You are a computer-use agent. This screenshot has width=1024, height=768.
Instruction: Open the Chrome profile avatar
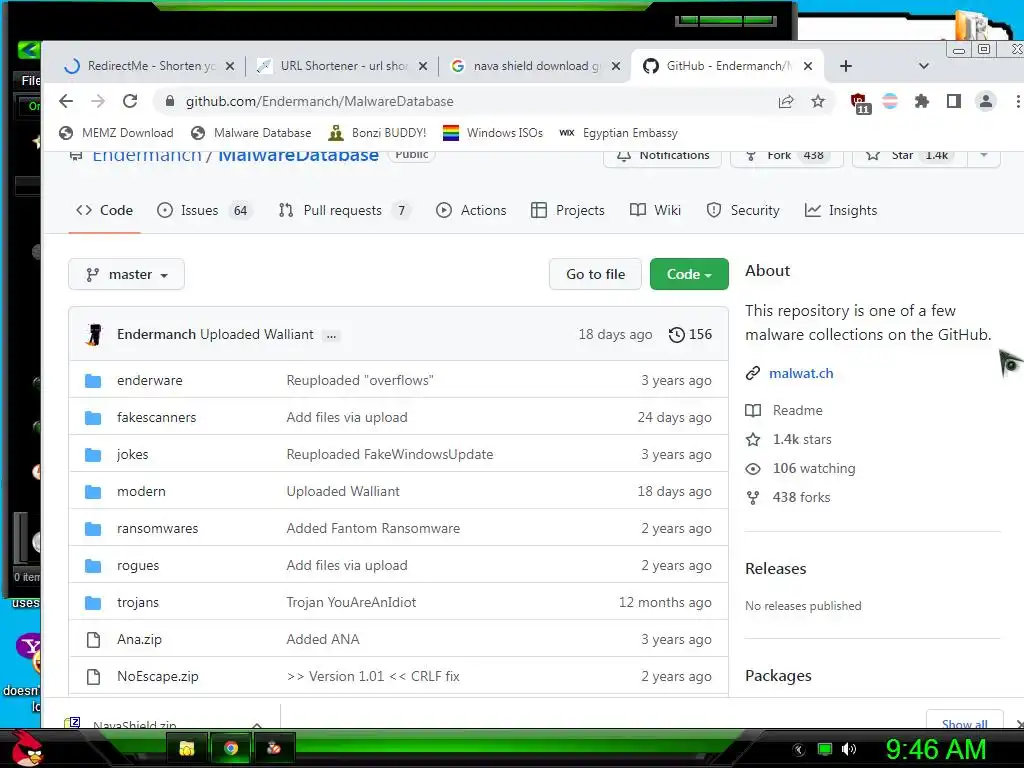pyautogui.click(x=985, y=101)
